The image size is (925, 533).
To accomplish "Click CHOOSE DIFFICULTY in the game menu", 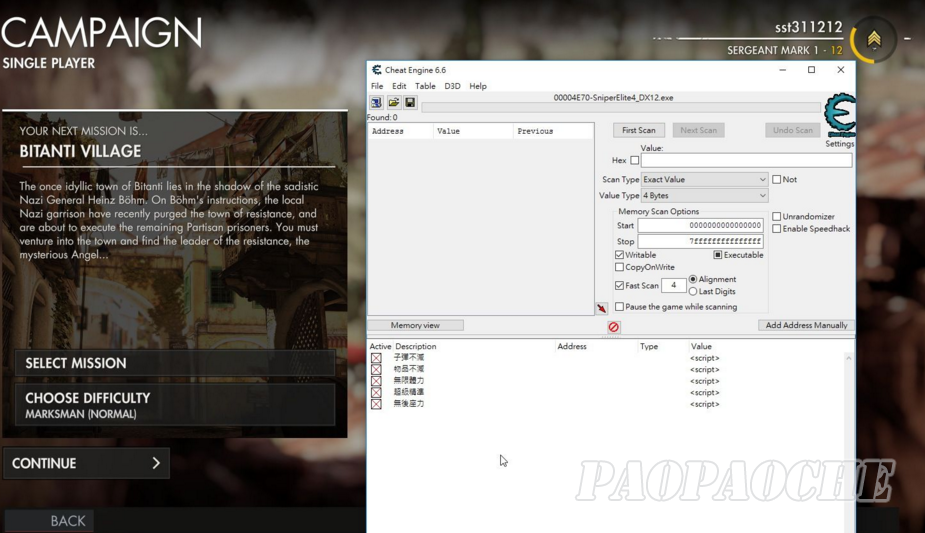I will tap(175, 404).
